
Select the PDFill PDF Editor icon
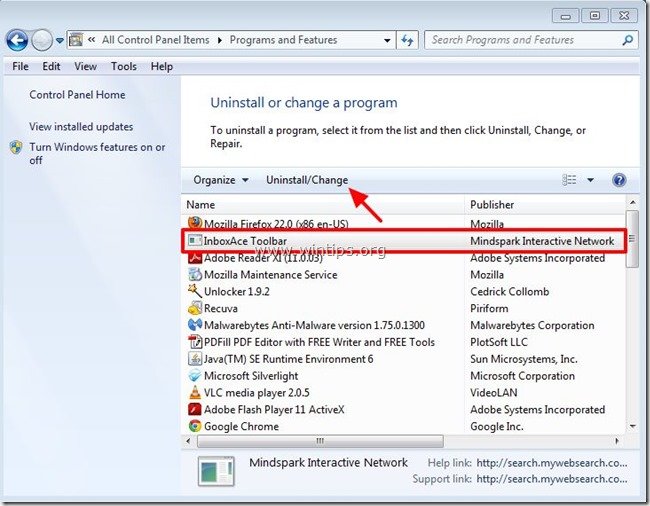pos(195,342)
